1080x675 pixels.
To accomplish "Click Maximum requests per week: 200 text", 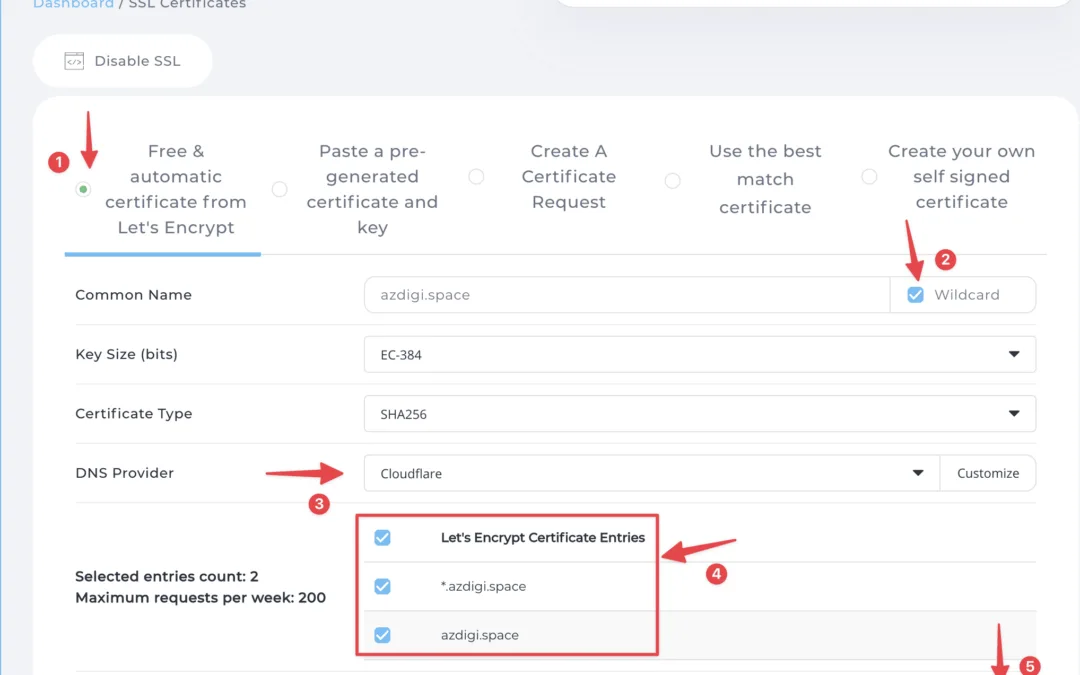I will (x=200, y=597).
